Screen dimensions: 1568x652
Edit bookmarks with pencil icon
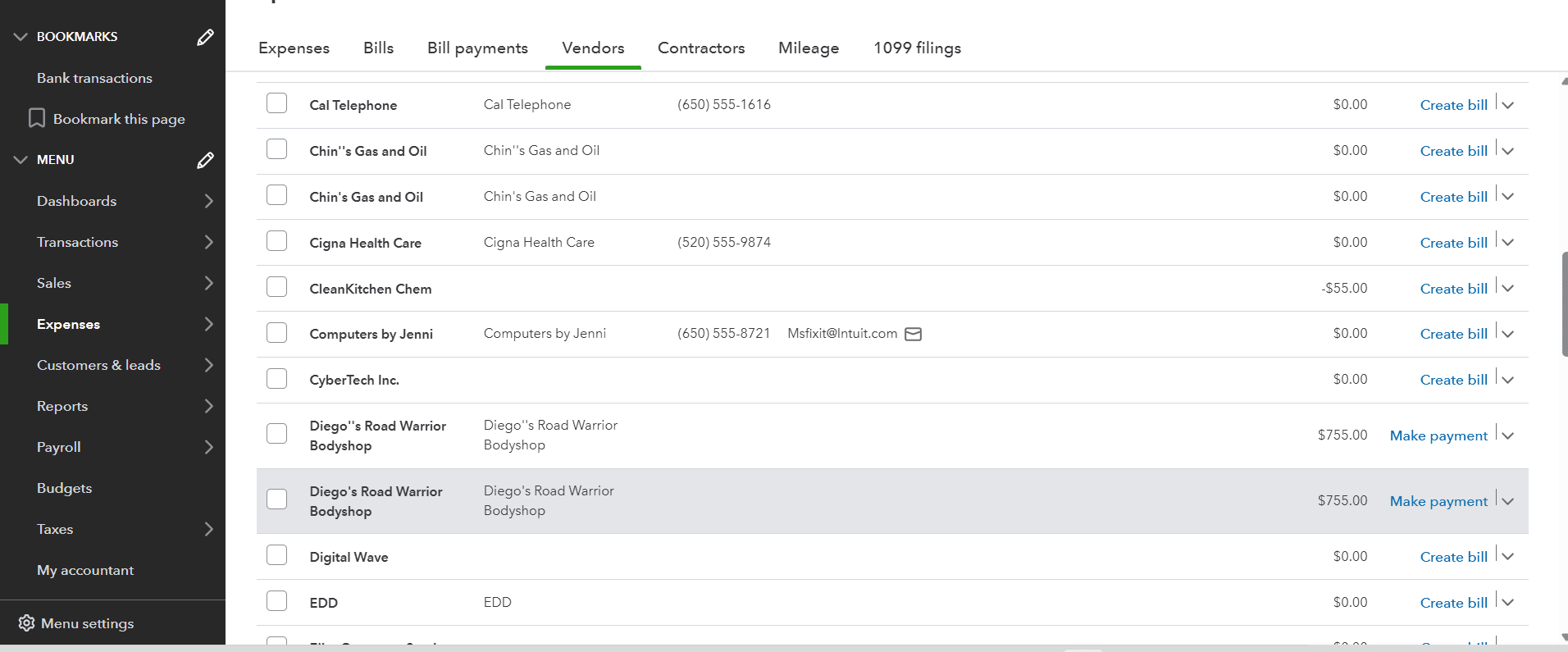[205, 37]
